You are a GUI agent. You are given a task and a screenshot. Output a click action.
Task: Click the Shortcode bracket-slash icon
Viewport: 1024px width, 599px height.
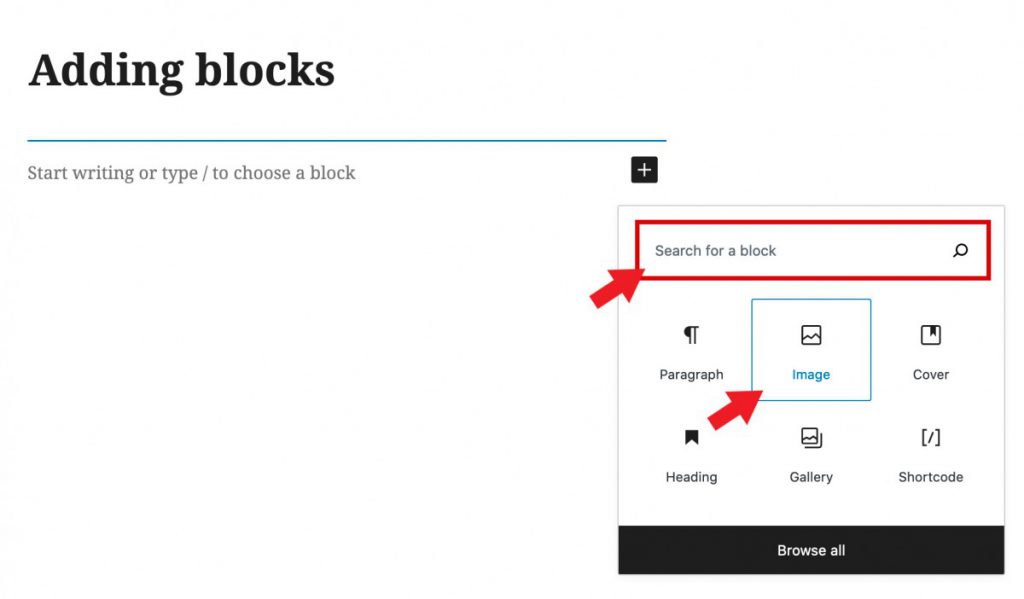coord(931,437)
